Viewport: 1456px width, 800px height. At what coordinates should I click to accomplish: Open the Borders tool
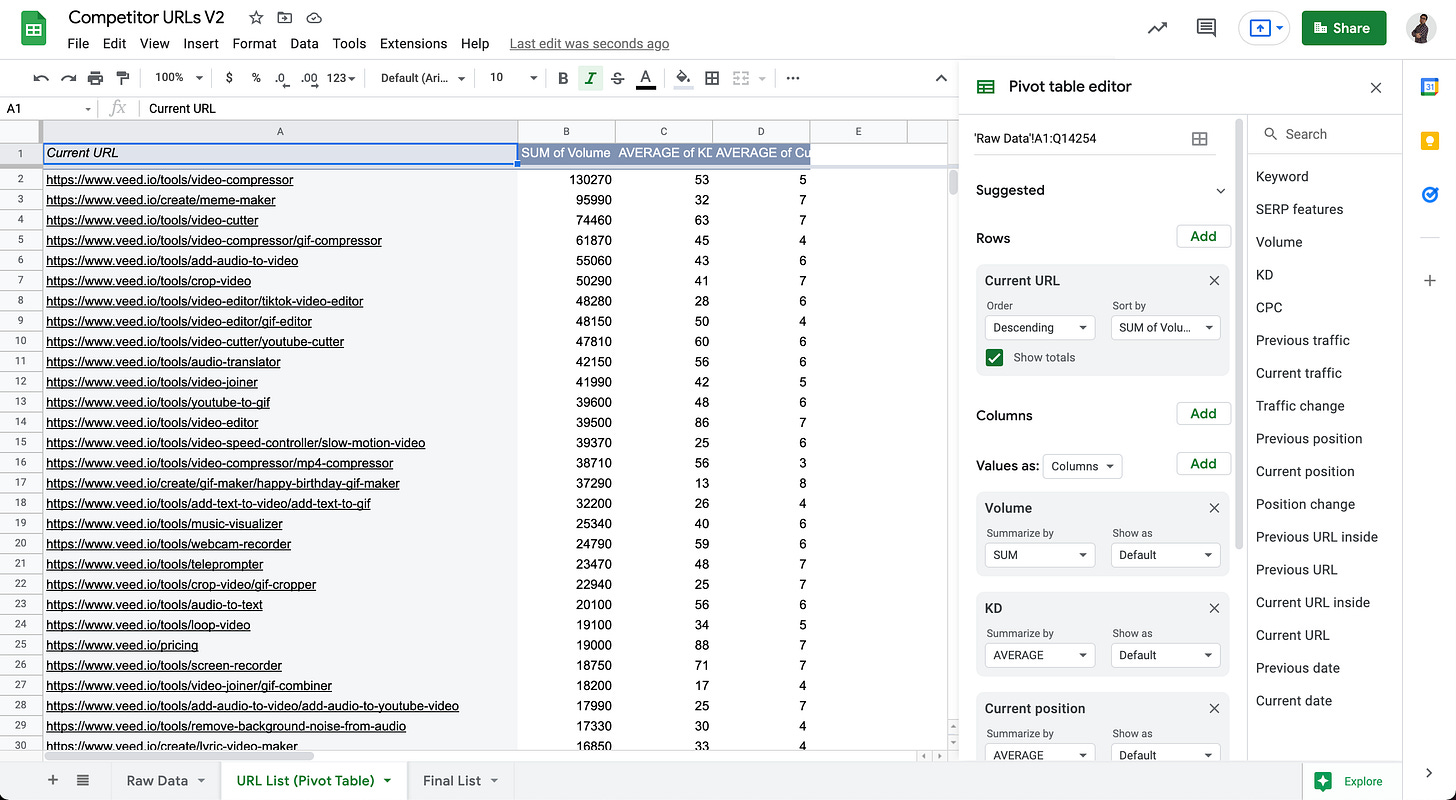tap(712, 78)
